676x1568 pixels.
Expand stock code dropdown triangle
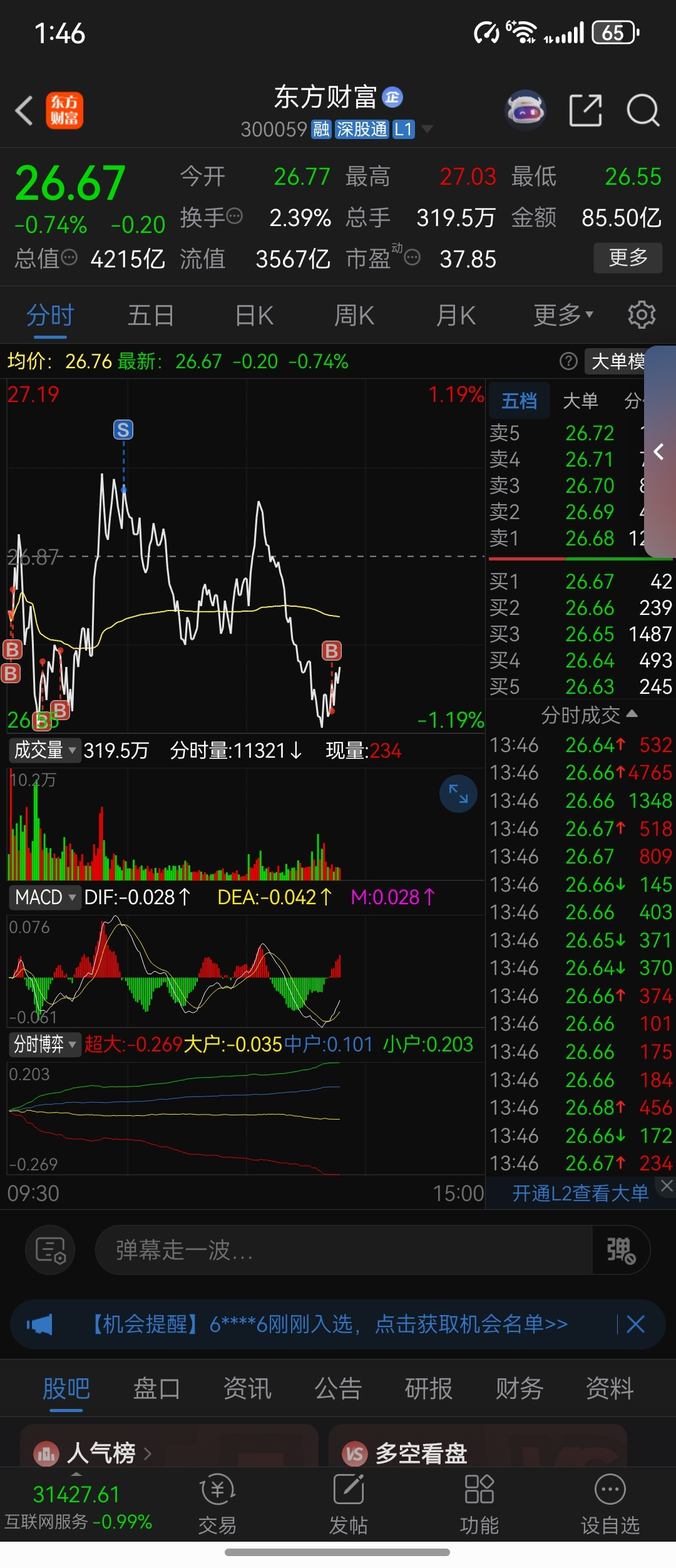tap(427, 129)
